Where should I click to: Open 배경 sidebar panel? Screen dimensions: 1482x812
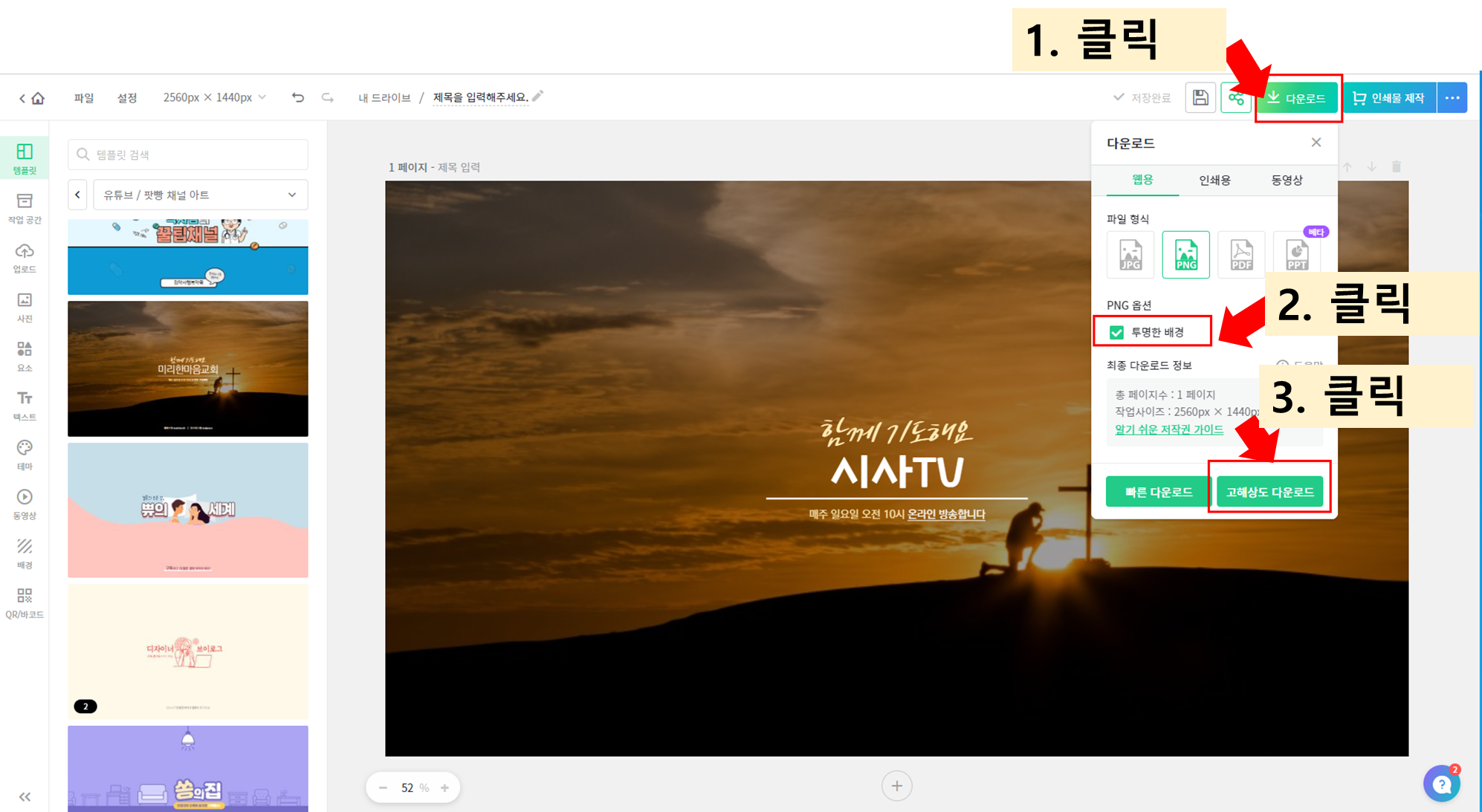click(x=25, y=554)
